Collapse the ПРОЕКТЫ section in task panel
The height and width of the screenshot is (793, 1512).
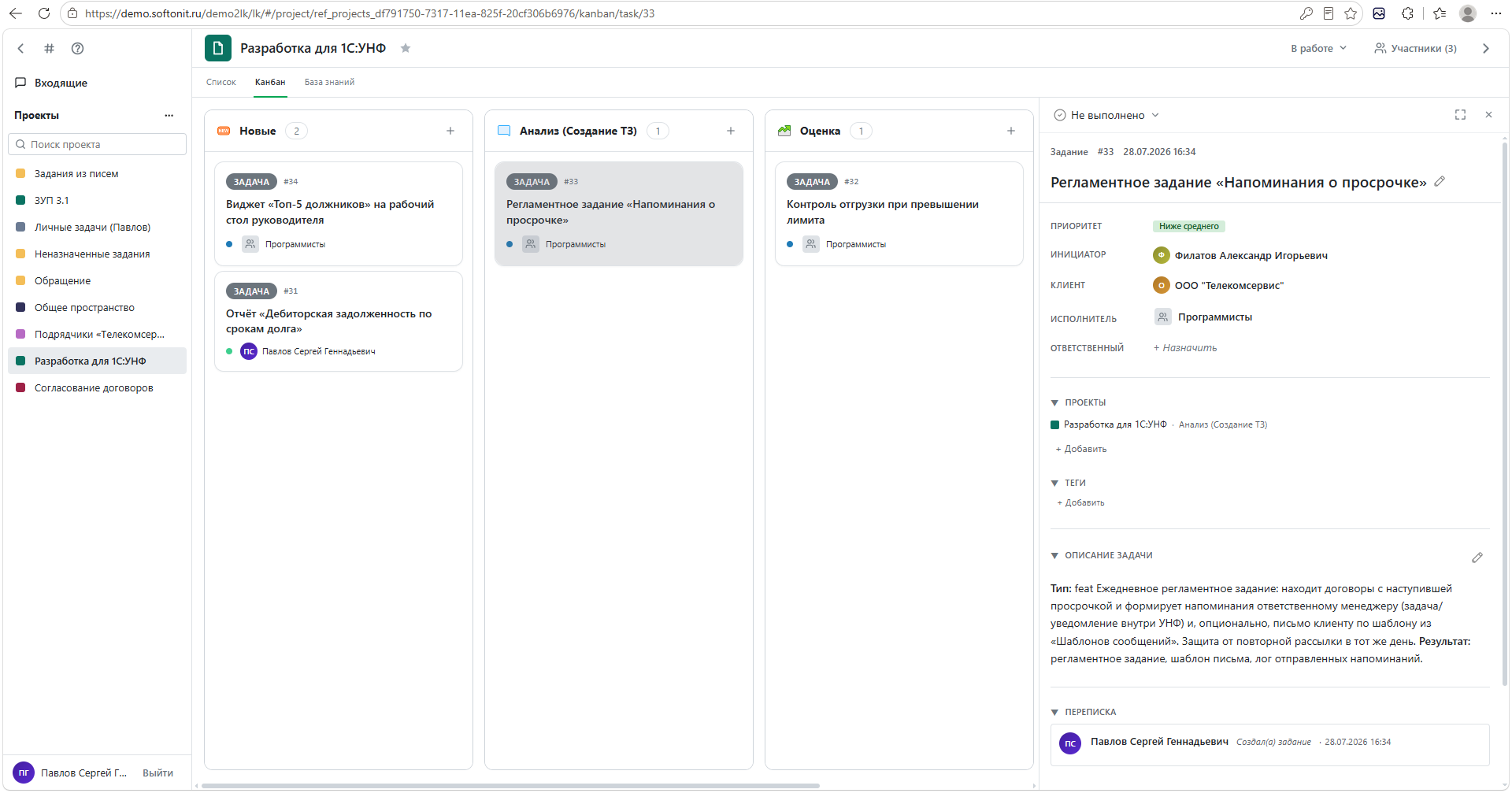pos(1054,403)
